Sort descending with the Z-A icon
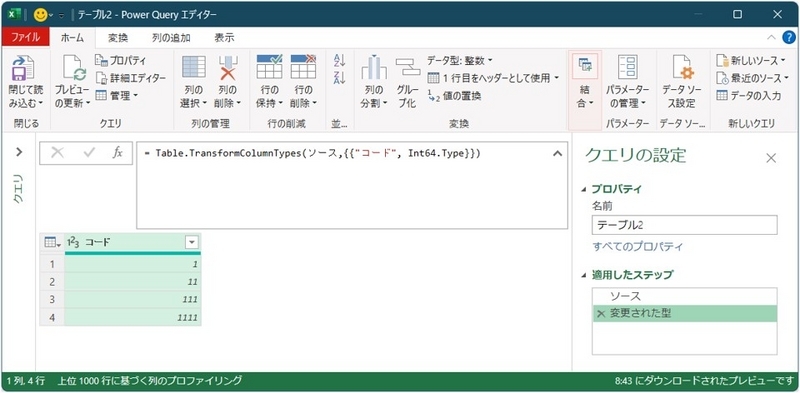 340,78
